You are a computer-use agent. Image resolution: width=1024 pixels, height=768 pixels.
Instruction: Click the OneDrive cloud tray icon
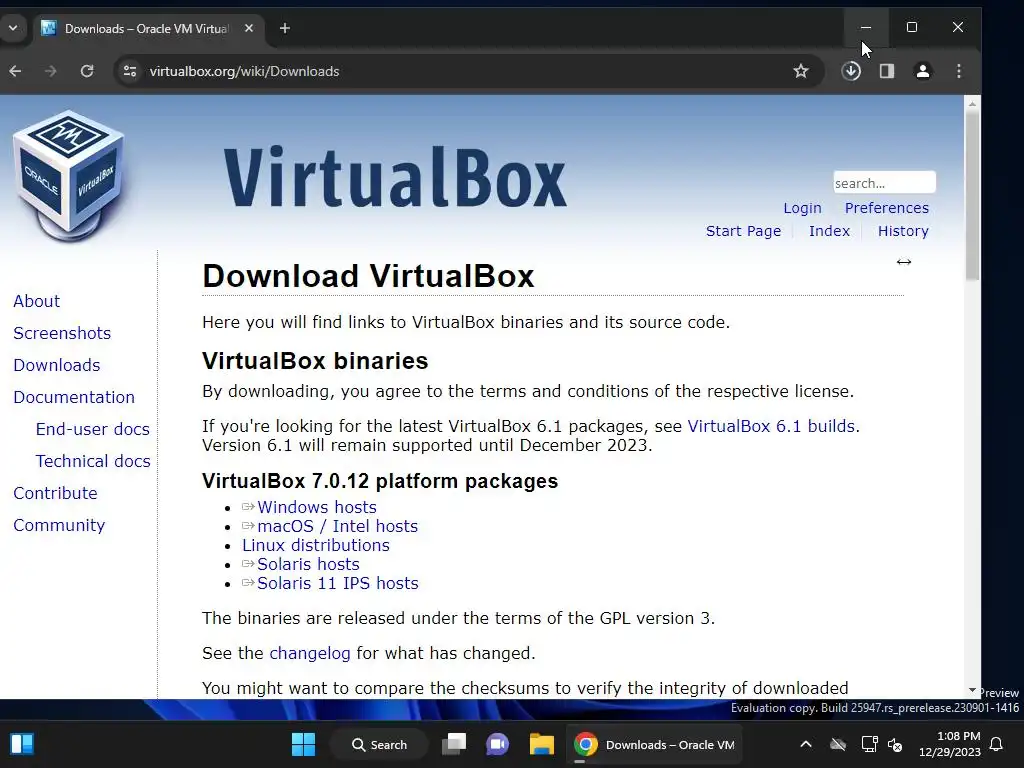(838, 744)
